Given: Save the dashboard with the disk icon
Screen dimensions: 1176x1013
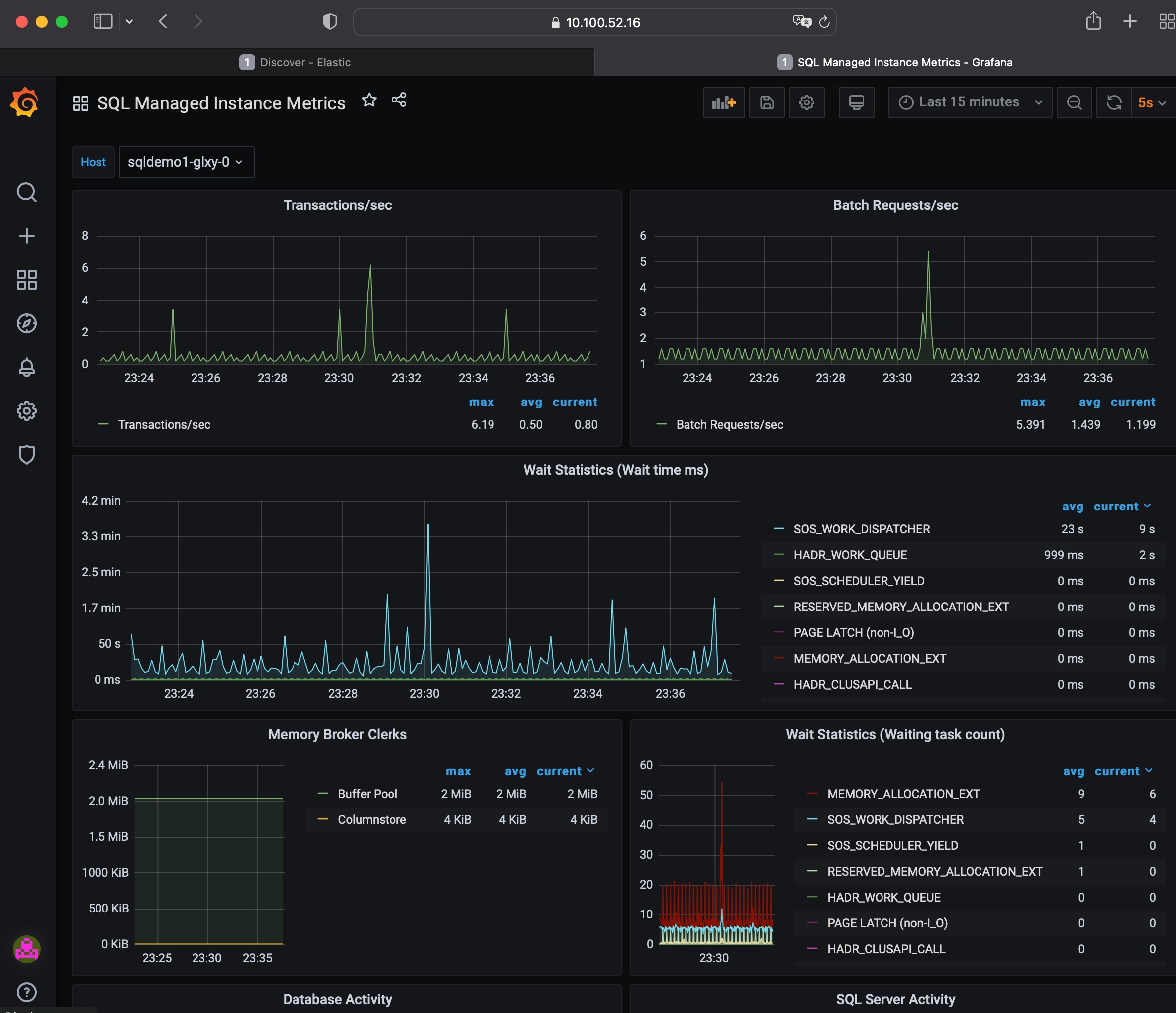Looking at the screenshot, I should coord(767,102).
